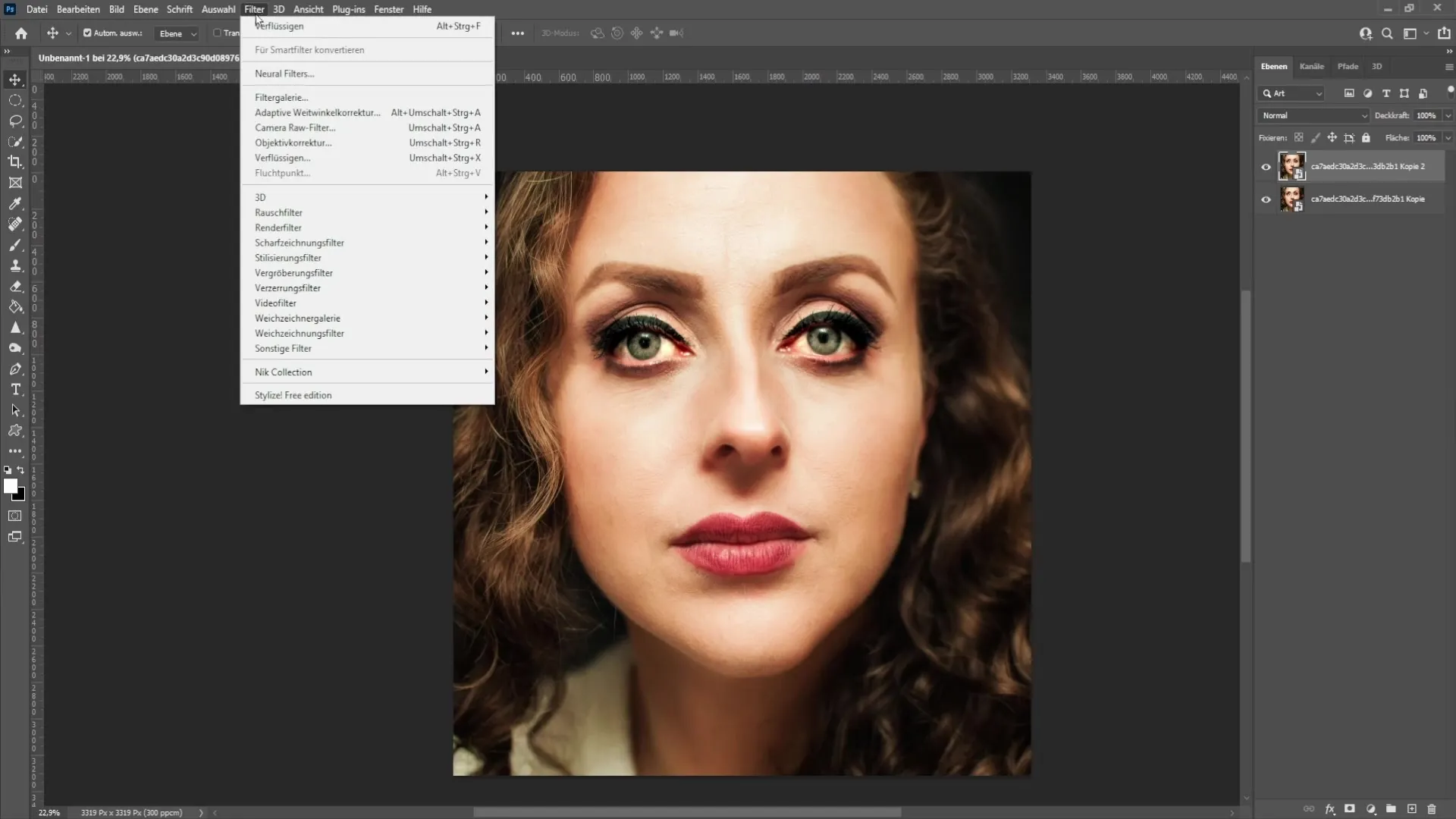Select the Healing Brush tool
1456x819 pixels.
point(15,224)
